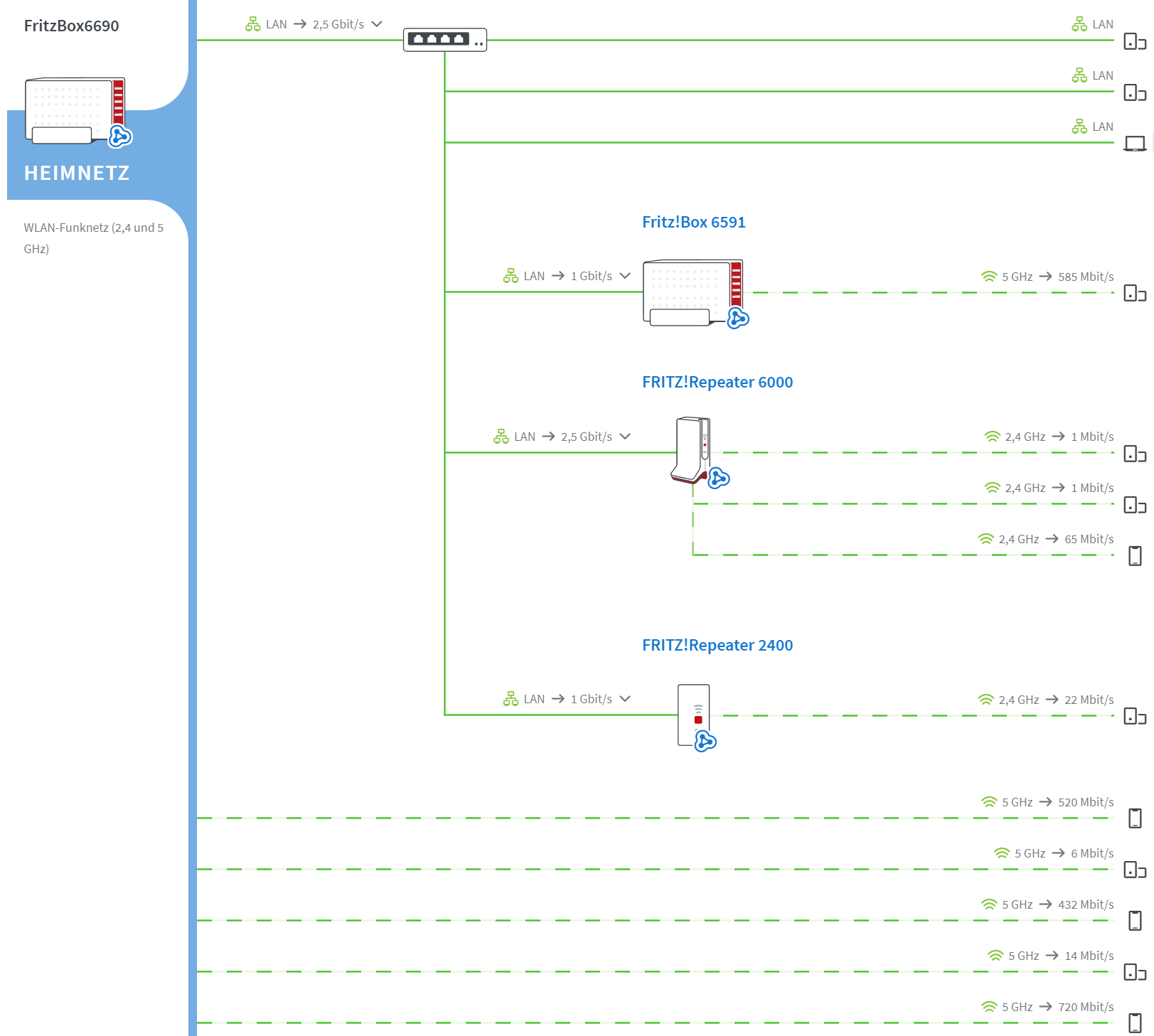Click the network switch icon
This screenshot has height=1036, width=1154.
[x=445, y=40]
